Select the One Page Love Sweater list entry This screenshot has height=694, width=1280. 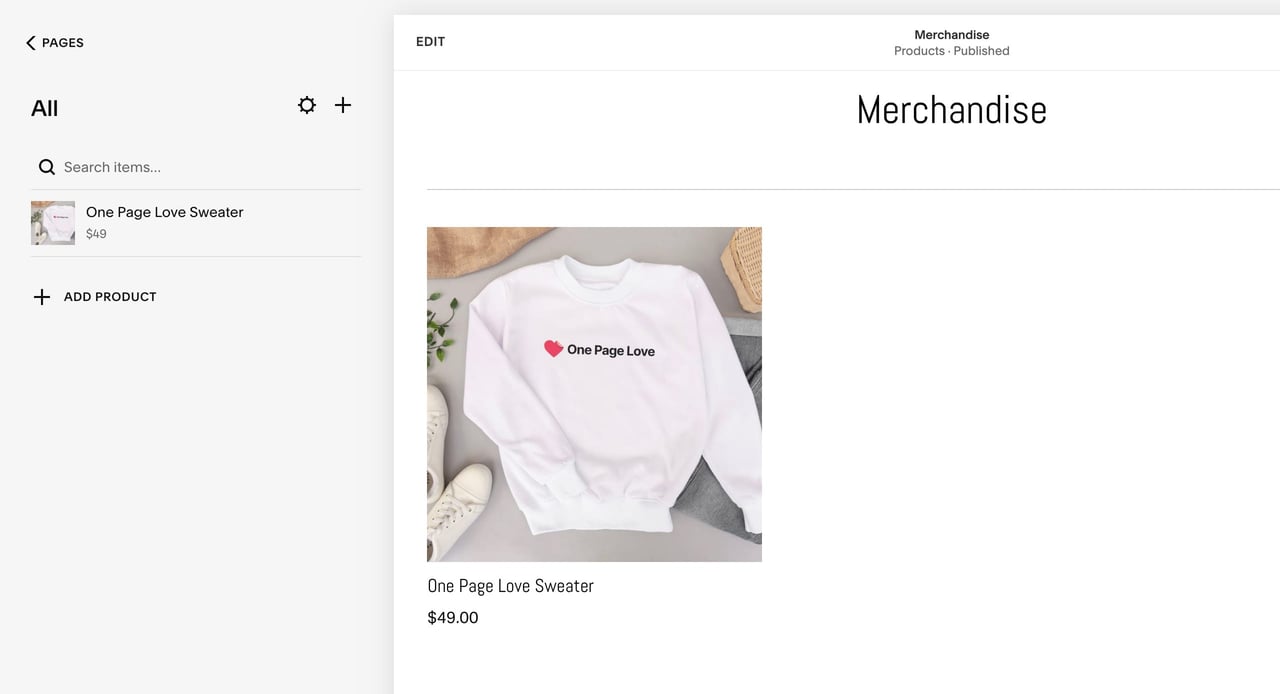164,211
